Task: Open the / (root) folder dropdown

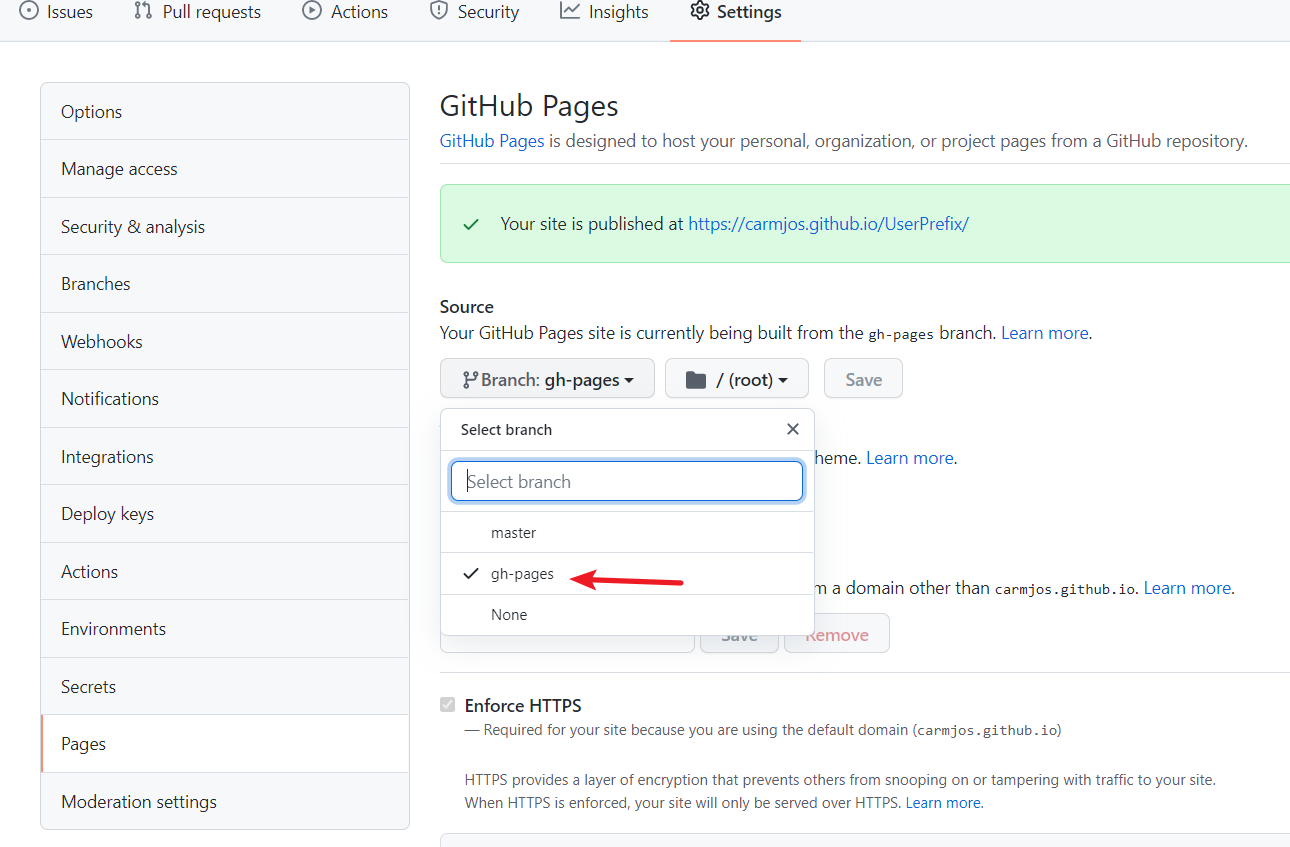Action: [x=737, y=380]
